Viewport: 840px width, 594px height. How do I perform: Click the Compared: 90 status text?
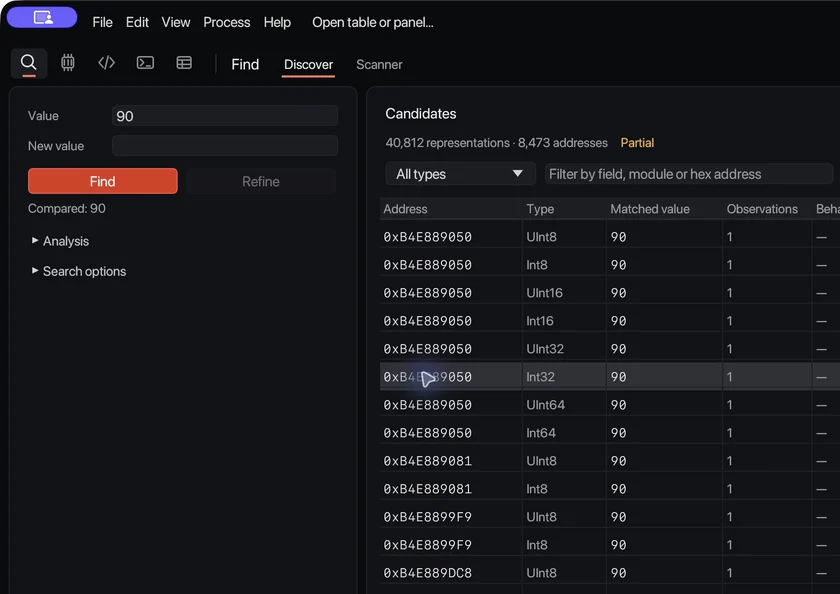coord(66,208)
